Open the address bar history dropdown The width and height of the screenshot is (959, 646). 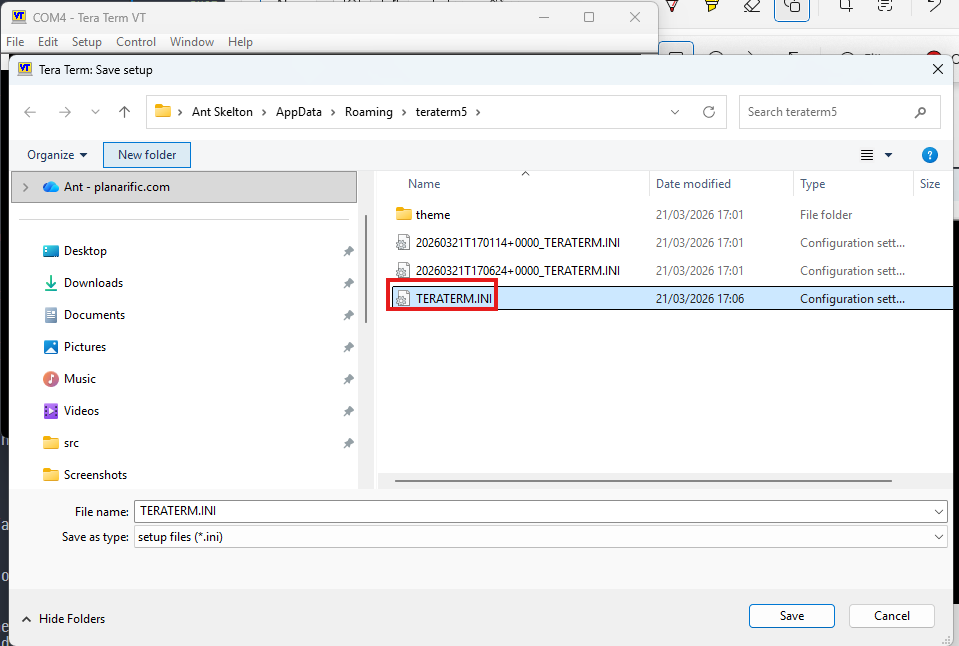pyautogui.click(x=675, y=112)
